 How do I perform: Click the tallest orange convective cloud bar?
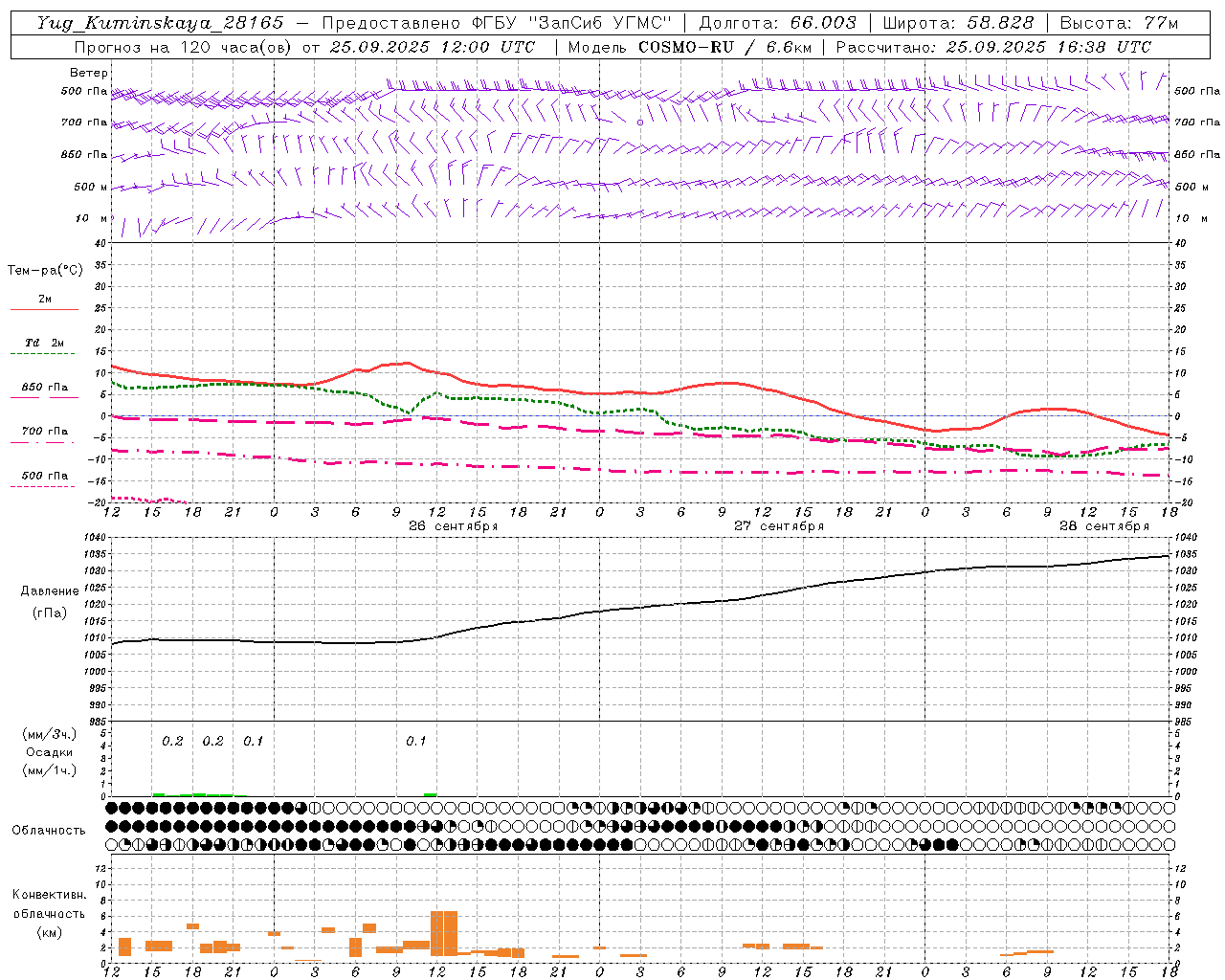tap(444, 933)
